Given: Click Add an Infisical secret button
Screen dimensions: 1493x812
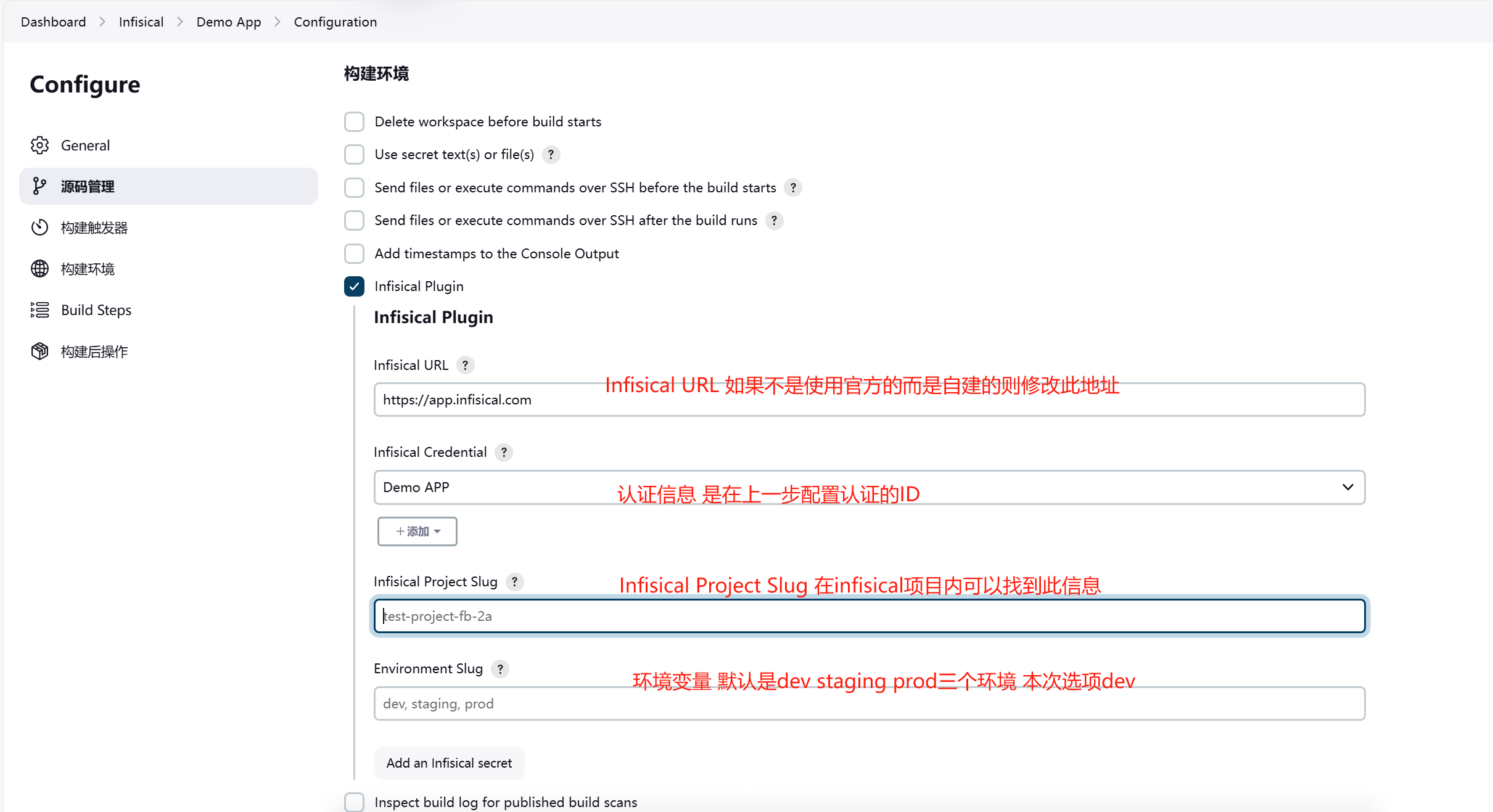Looking at the screenshot, I should click(x=449, y=763).
